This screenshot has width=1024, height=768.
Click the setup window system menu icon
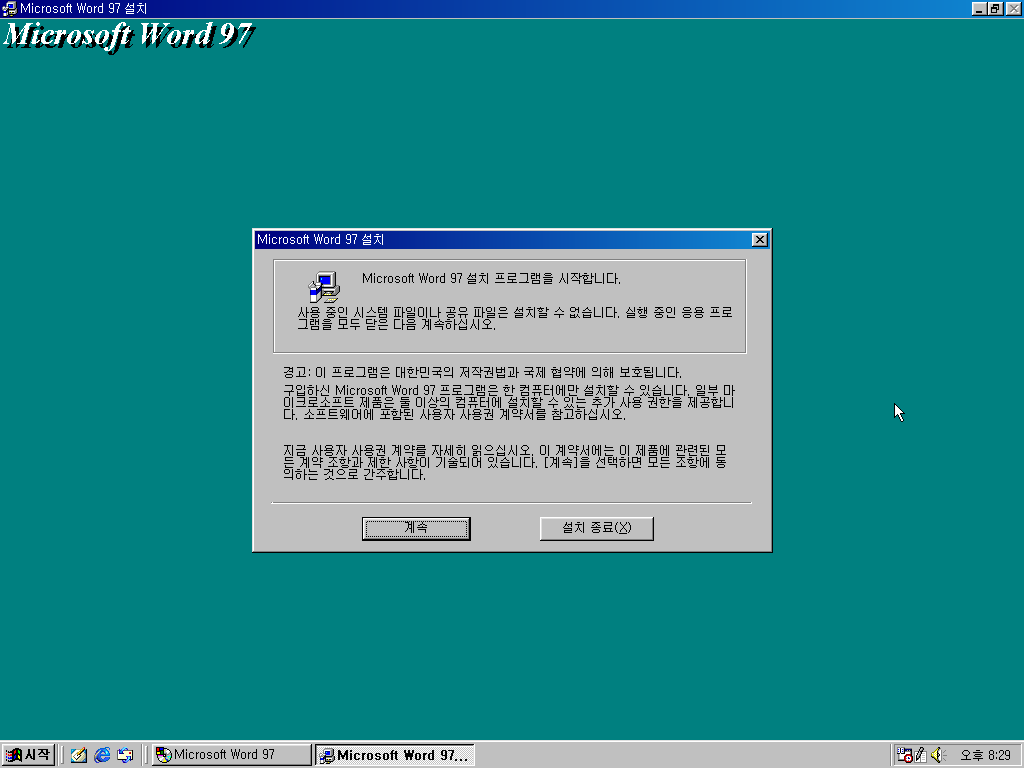[9, 8]
